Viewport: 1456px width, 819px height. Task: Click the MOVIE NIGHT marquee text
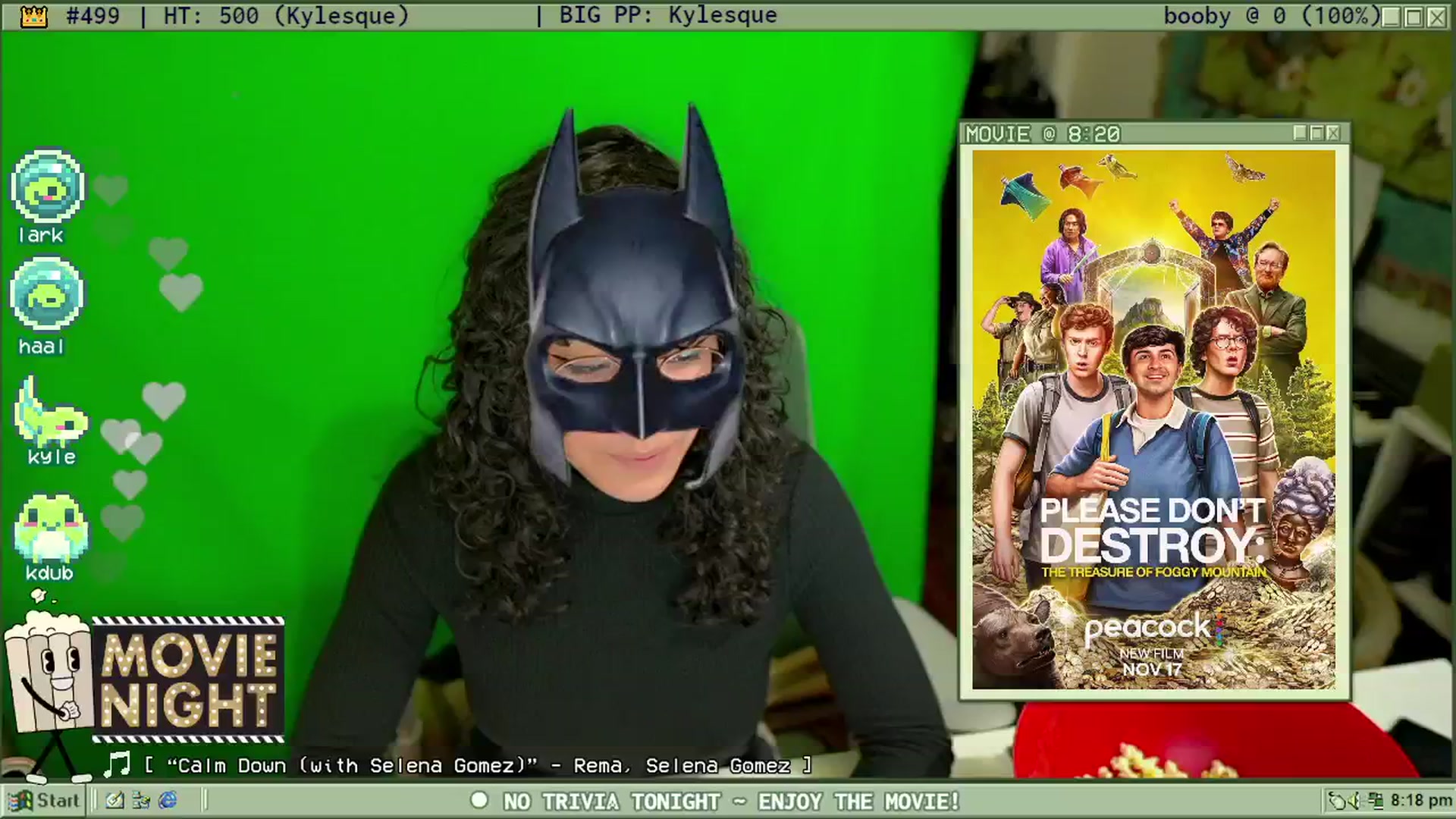point(188,680)
